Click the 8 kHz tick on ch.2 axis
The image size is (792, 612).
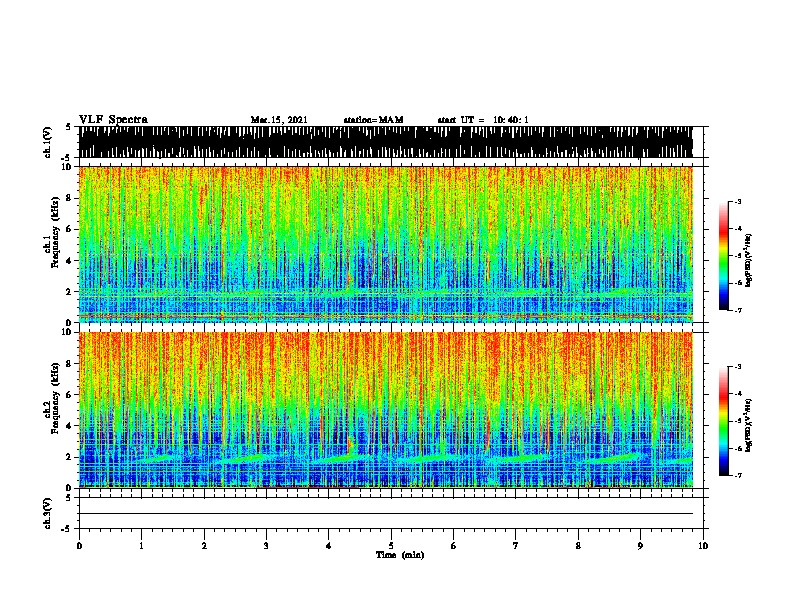tap(69, 364)
